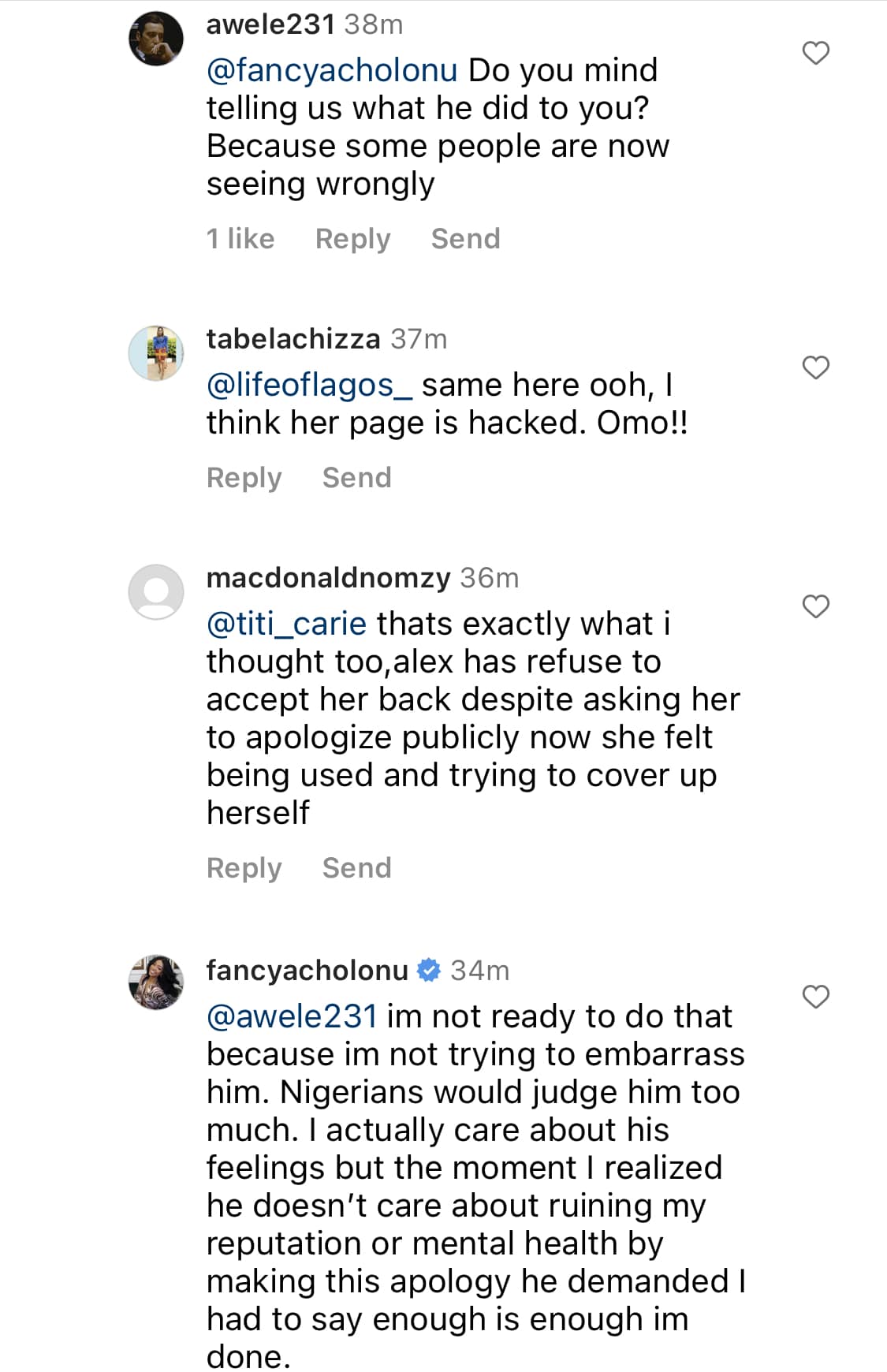Screen dimensions: 887x1372
Task: Like awele231's comment with the heart
Action: click(815, 53)
